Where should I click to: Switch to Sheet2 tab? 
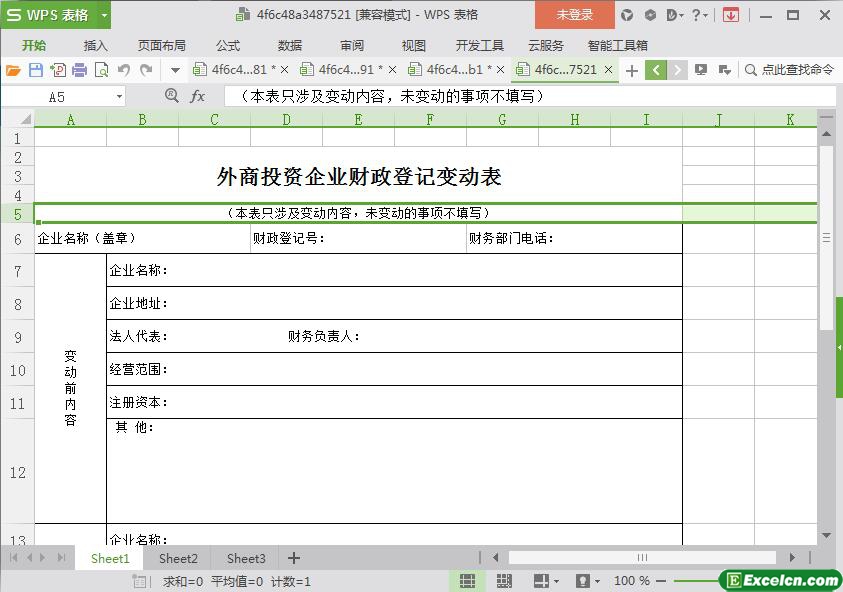(178, 558)
